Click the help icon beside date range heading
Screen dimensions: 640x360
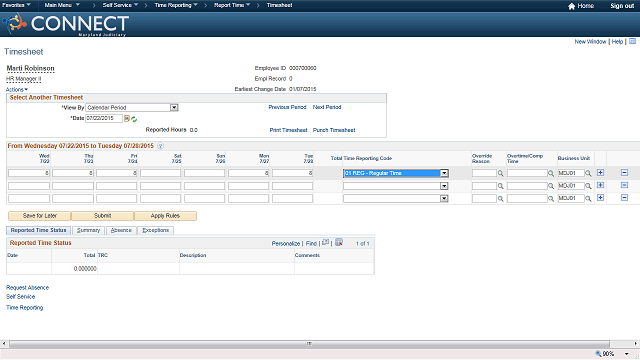[x=160, y=146]
